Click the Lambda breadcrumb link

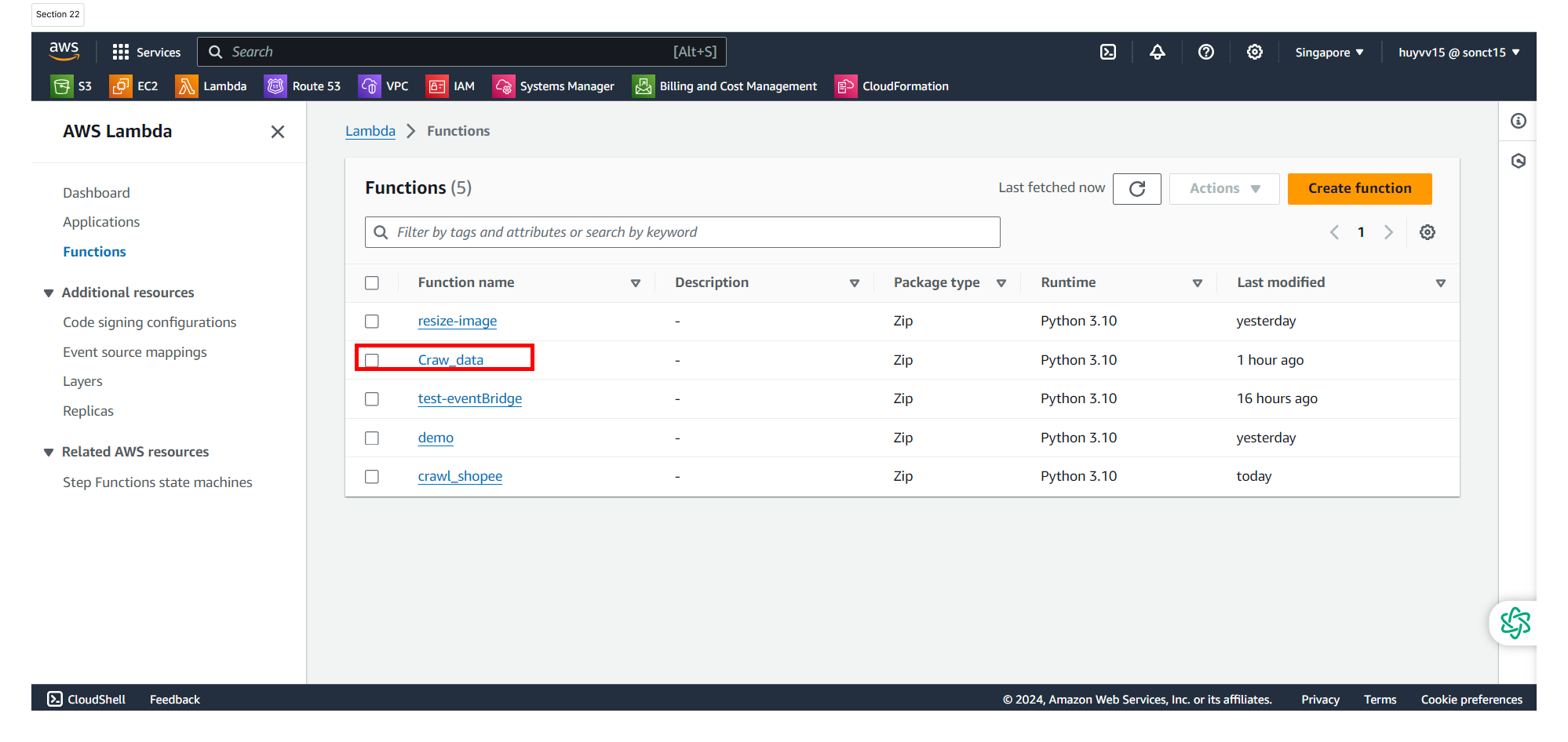[x=370, y=131]
